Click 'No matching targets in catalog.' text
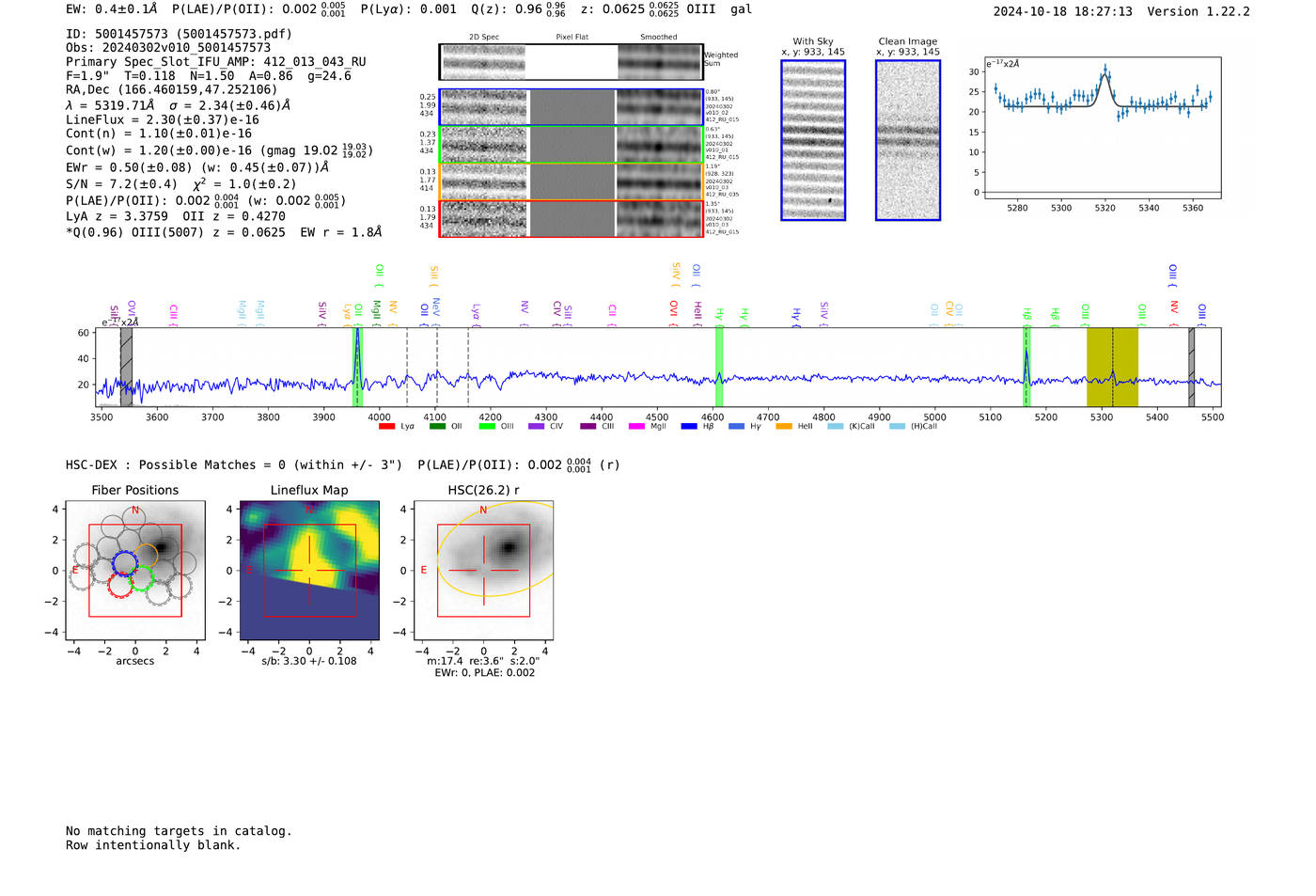The image size is (1316, 896). tap(179, 831)
